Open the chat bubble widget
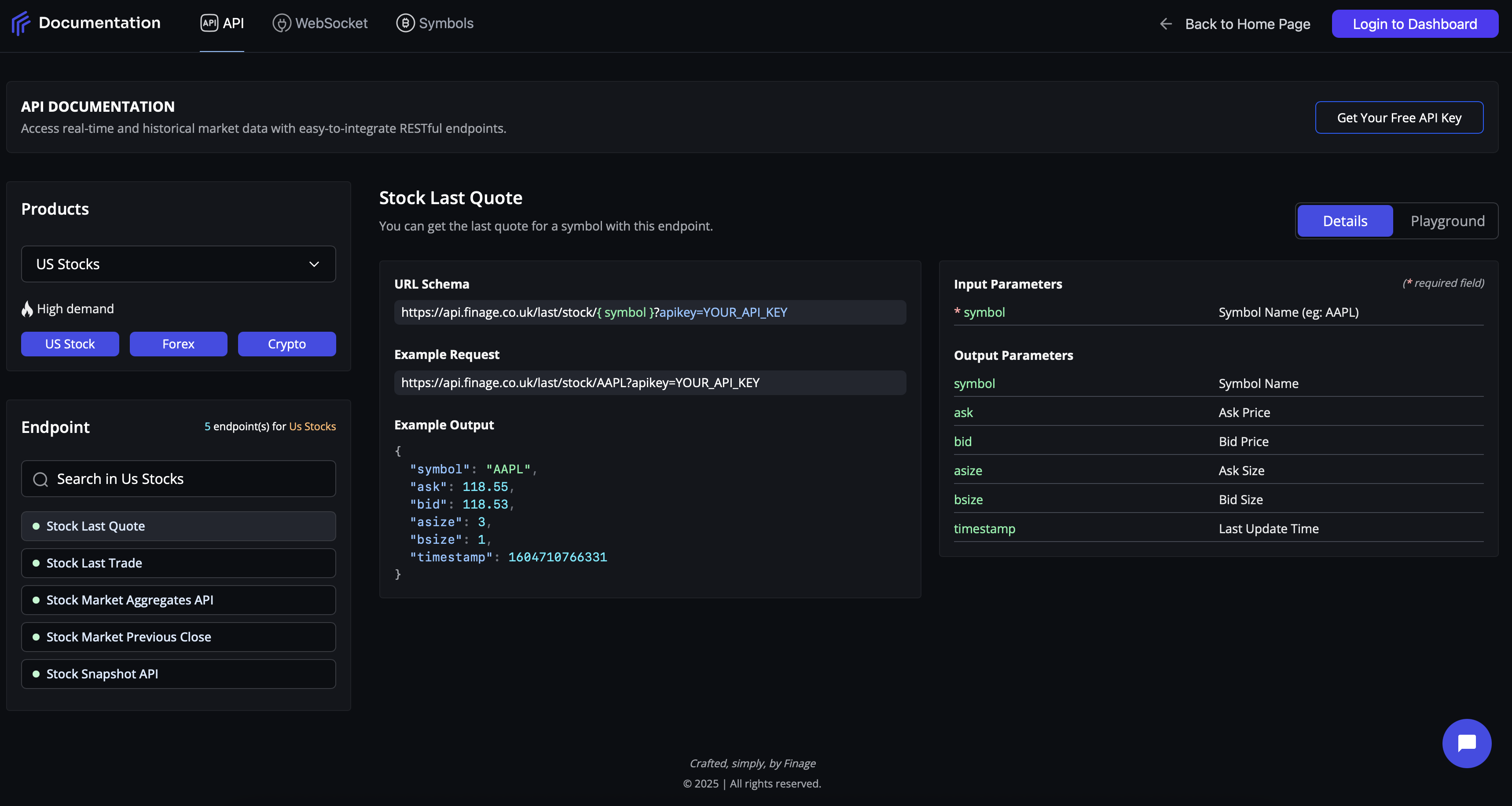The height and width of the screenshot is (806, 1512). (x=1466, y=743)
